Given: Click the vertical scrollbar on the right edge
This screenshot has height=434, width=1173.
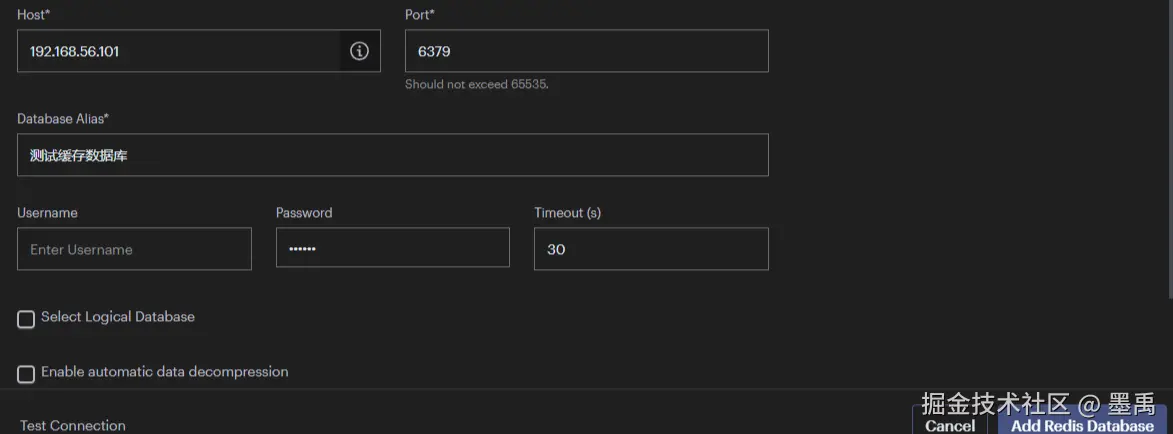Looking at the screenshot, I should [x=1169, y=150].
